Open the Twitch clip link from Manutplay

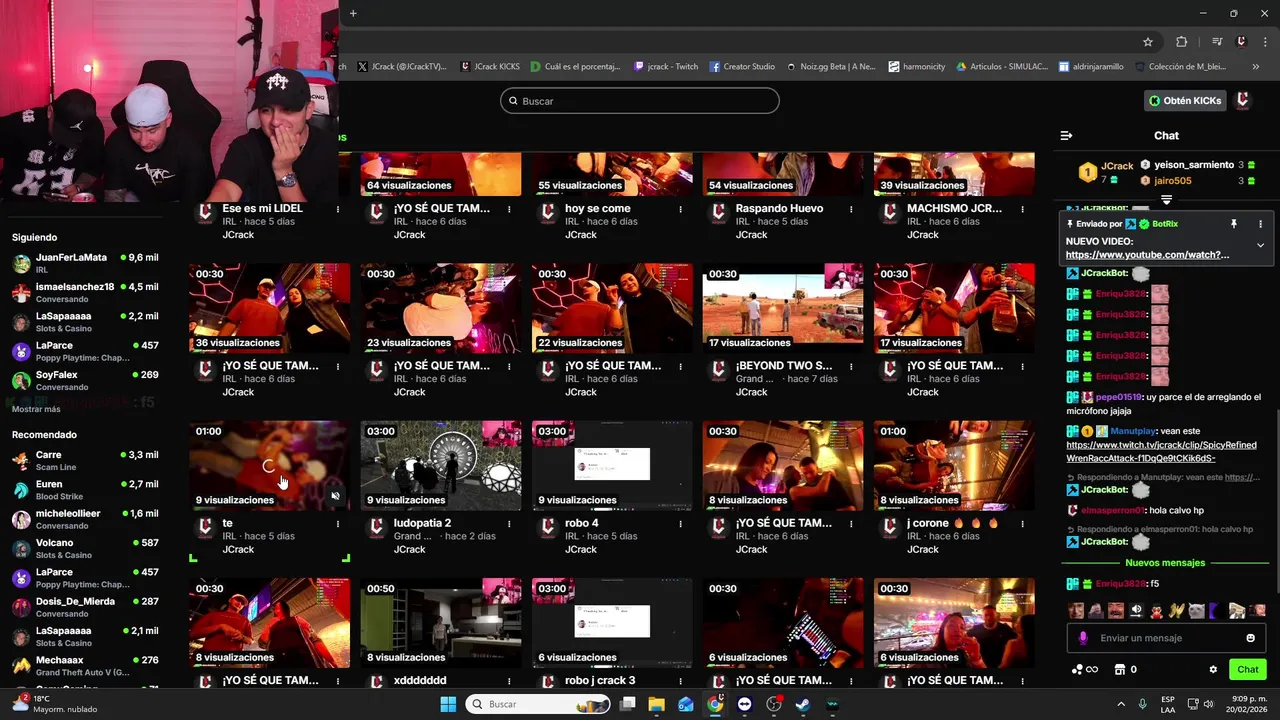click(1161, 452)
